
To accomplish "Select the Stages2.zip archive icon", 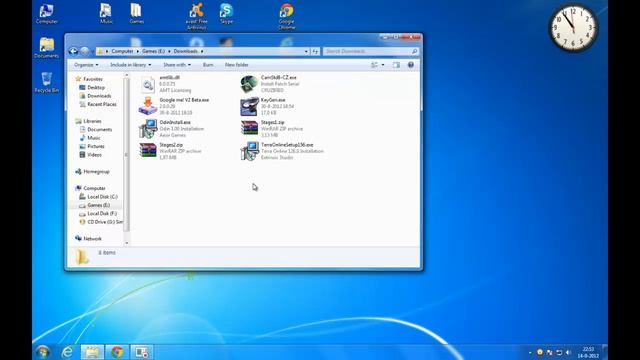I will point(148,151).
